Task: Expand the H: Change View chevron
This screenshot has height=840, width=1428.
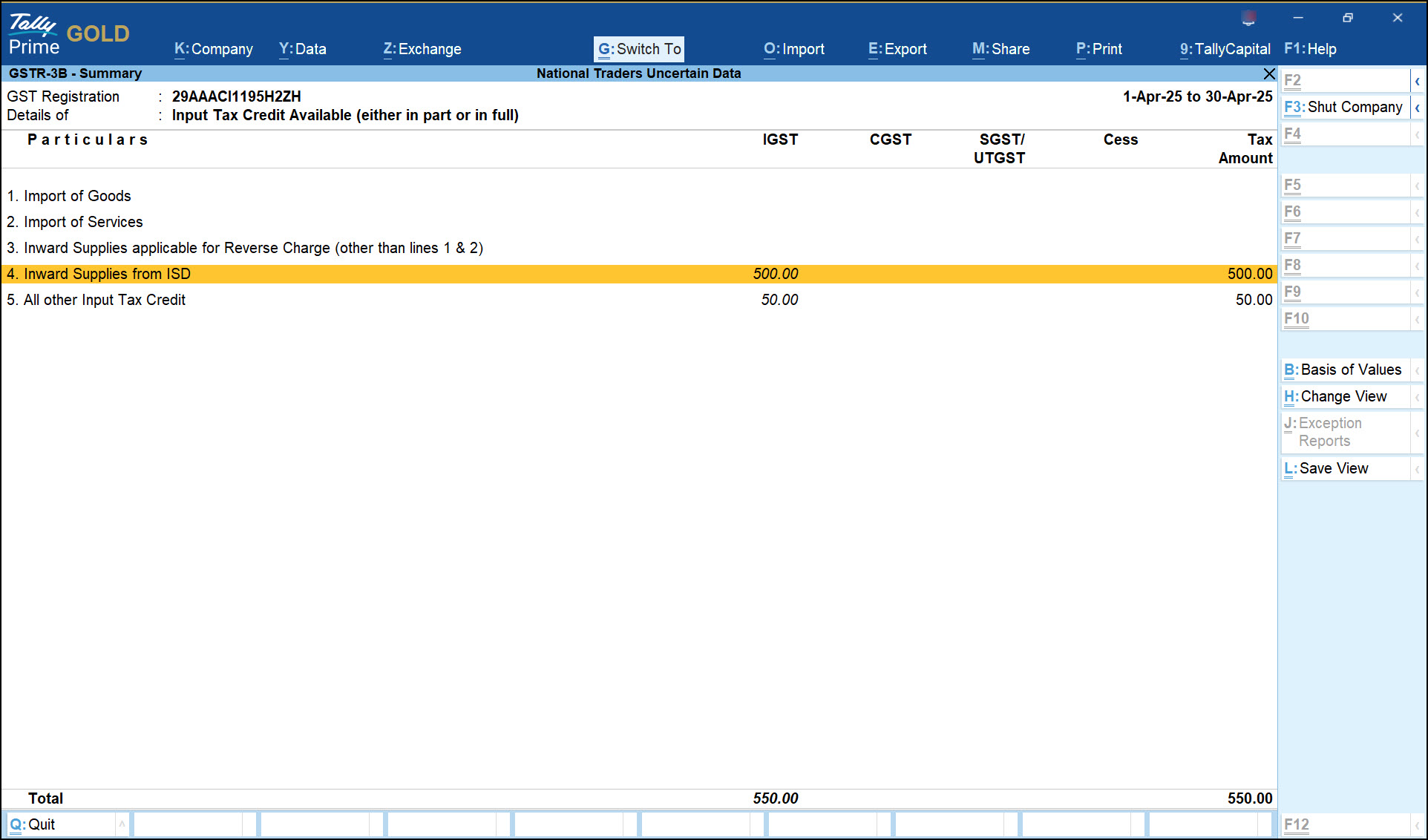Action: [x=1418, y=396]
